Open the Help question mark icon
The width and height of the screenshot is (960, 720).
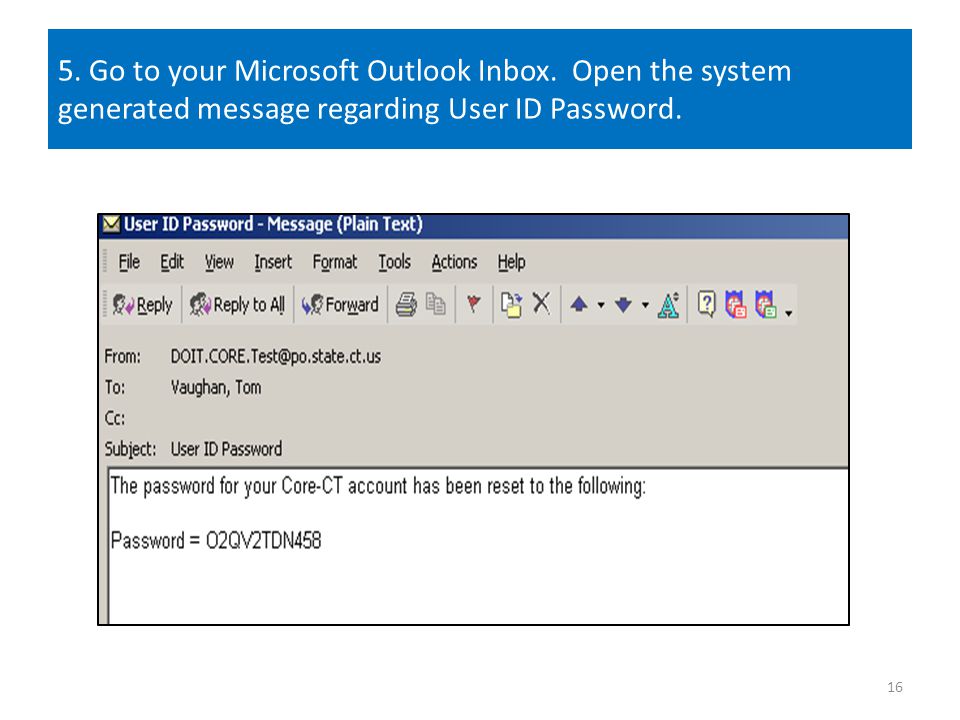(706, 304)
